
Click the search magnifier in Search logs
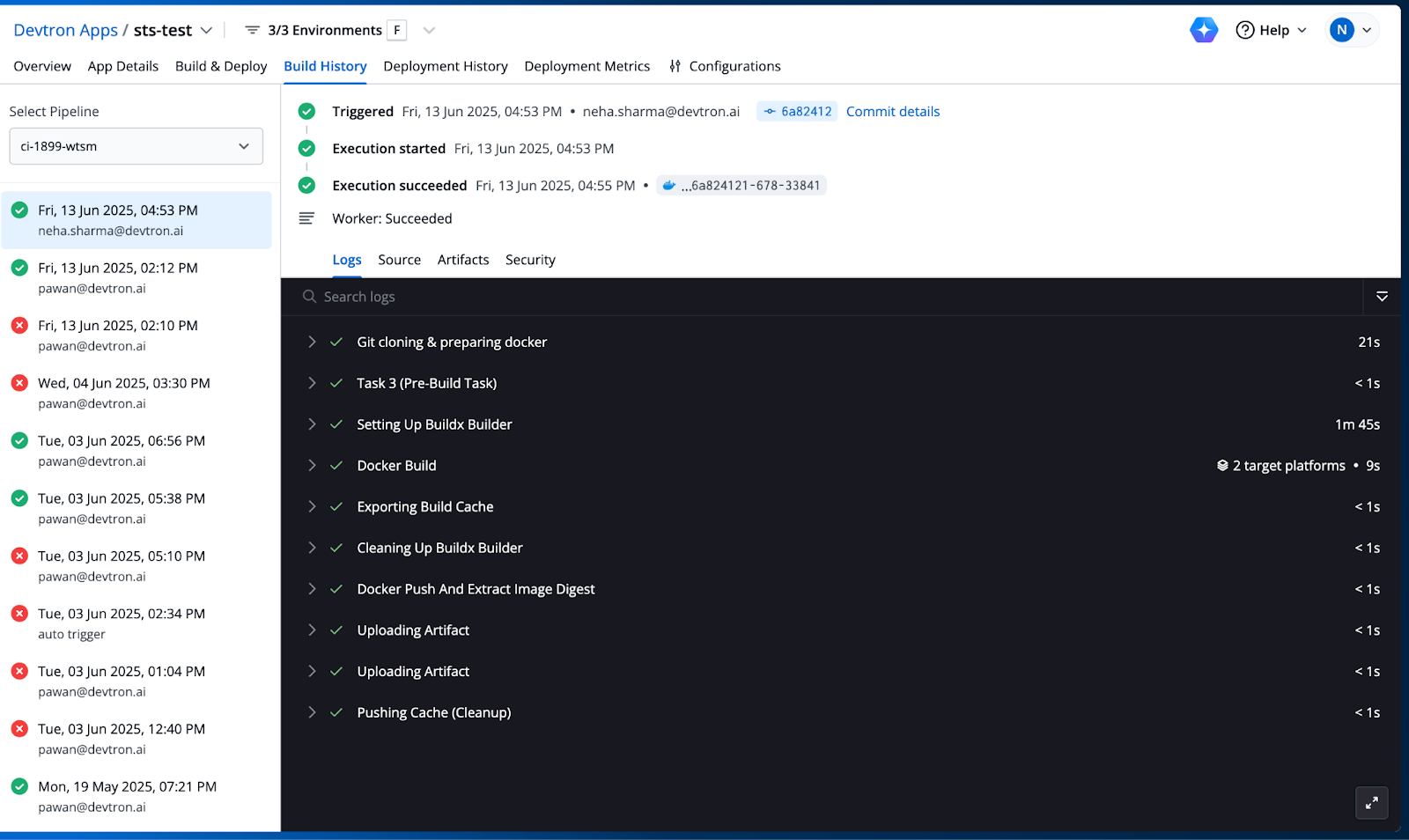click(309, 297)
